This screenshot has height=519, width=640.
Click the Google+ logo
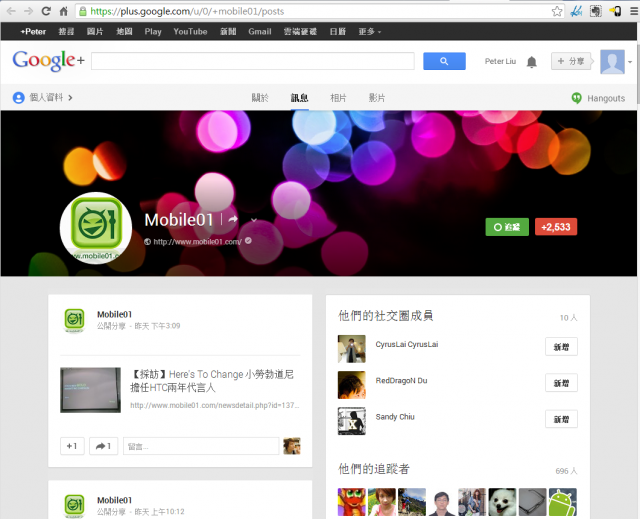pos(49,60)
